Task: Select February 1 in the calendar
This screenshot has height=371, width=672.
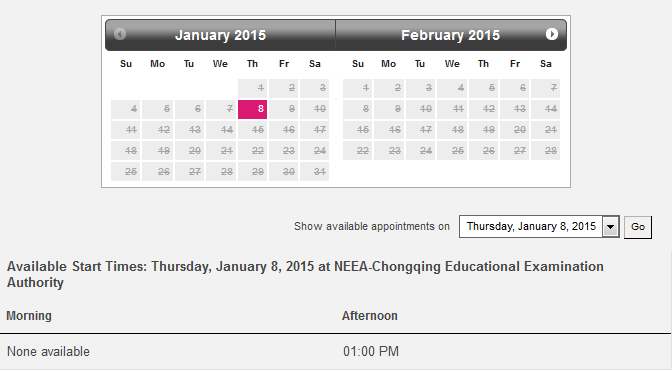Action: tap(357, 88)
